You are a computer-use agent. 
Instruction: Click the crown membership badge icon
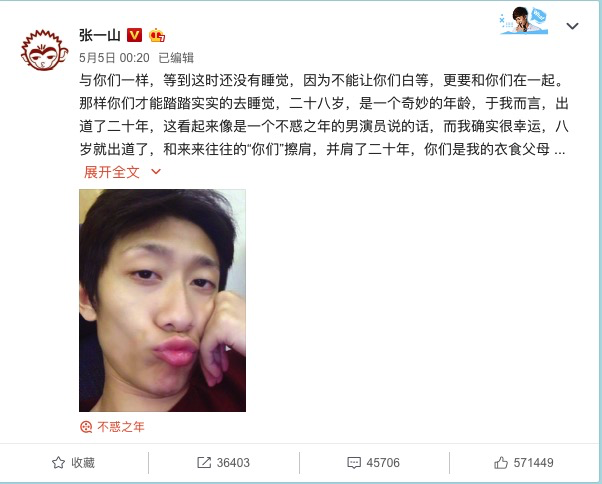pos(157,35)
